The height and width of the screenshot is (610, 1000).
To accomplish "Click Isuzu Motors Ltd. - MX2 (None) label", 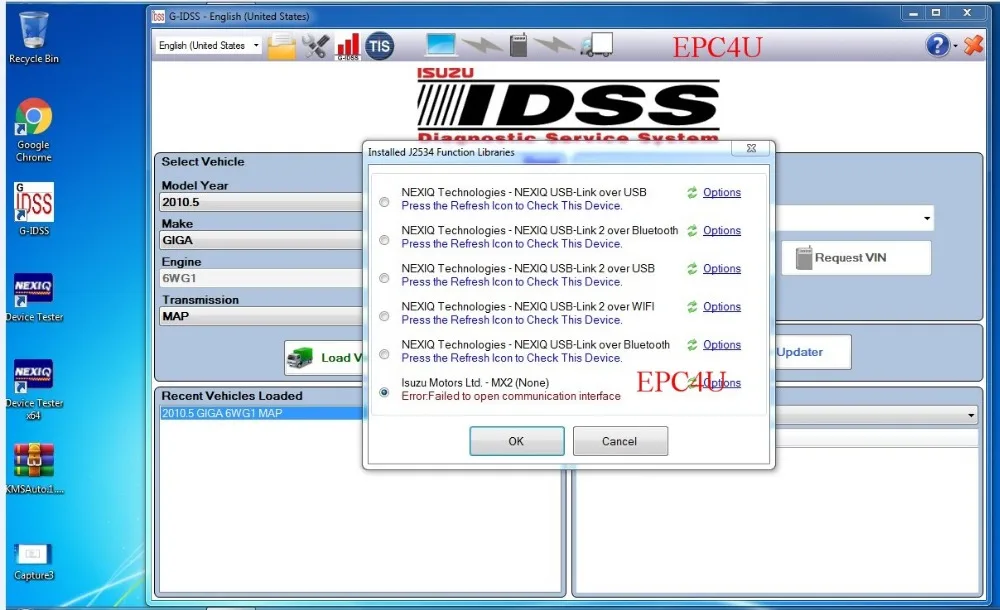I will tap(475, 383).
